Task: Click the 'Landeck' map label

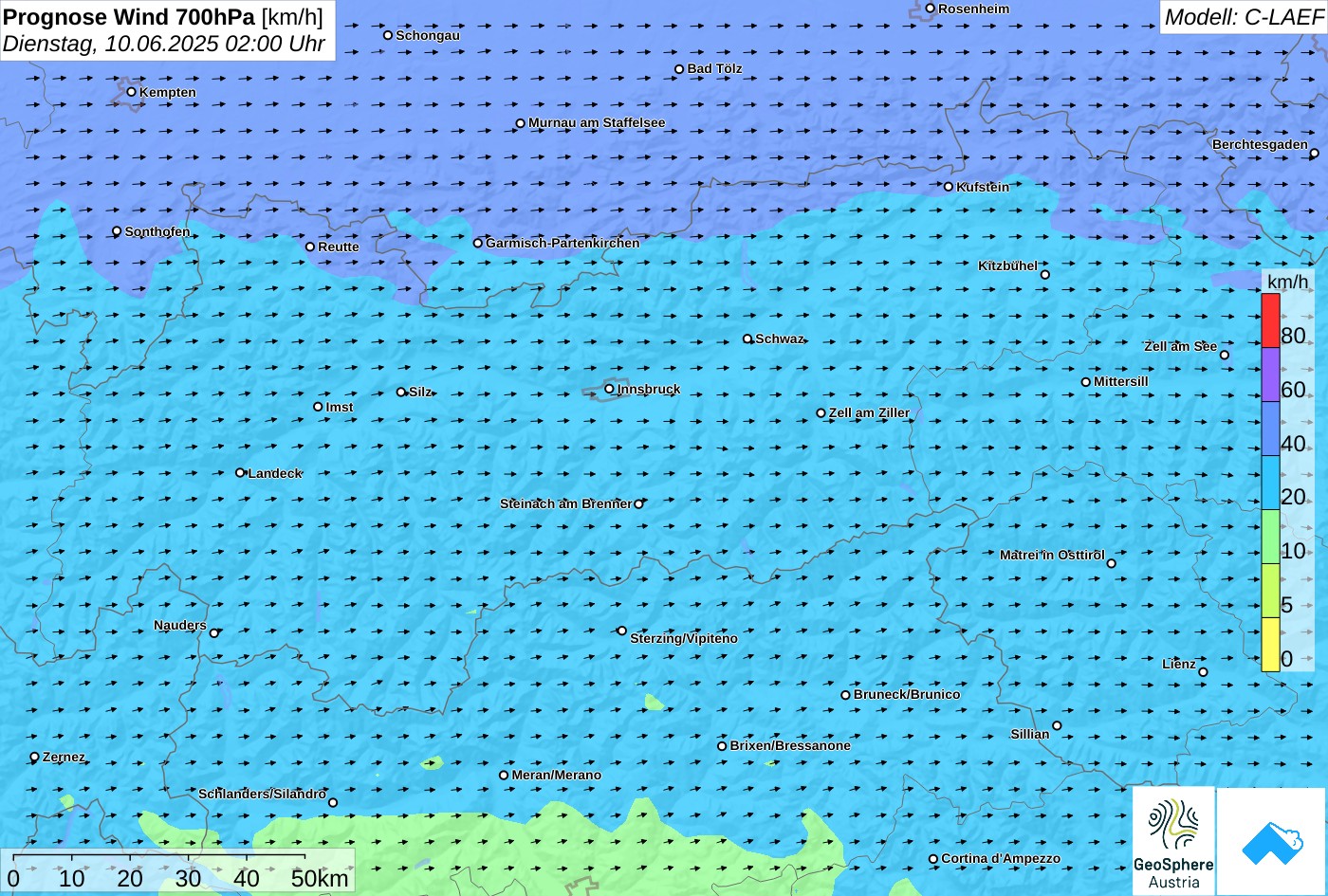Action: pyautogui.click(x=275, y=473)
